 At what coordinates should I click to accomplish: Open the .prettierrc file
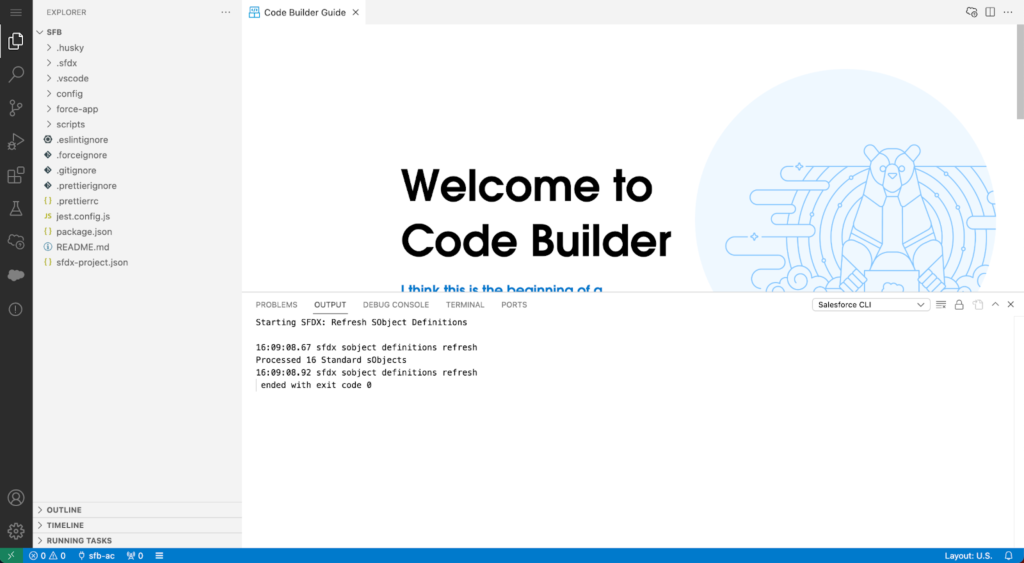[137, 201]
